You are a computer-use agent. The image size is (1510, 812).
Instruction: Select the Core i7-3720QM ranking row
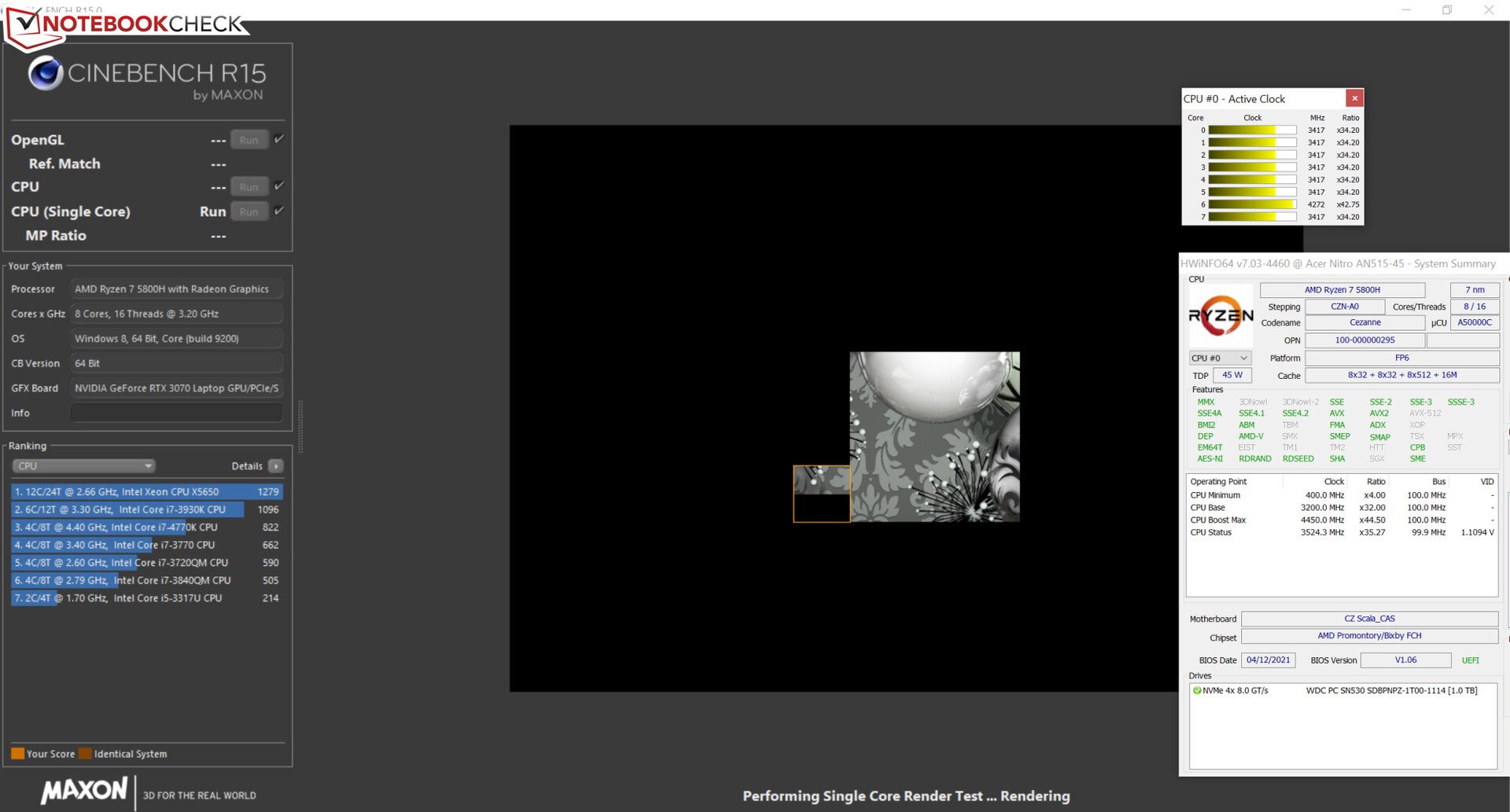click(147, 563)
